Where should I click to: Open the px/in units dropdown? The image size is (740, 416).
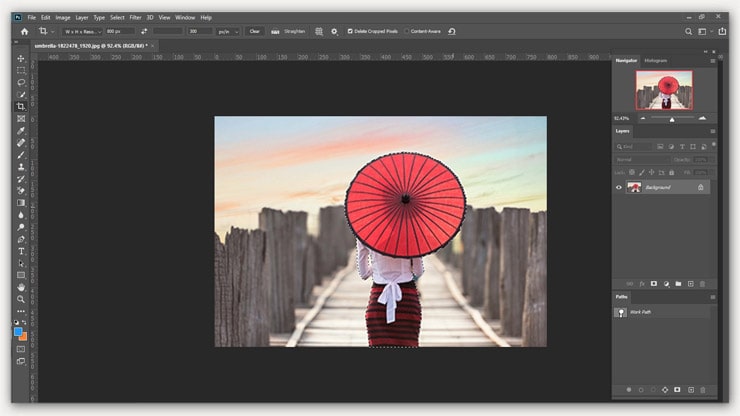228,32
